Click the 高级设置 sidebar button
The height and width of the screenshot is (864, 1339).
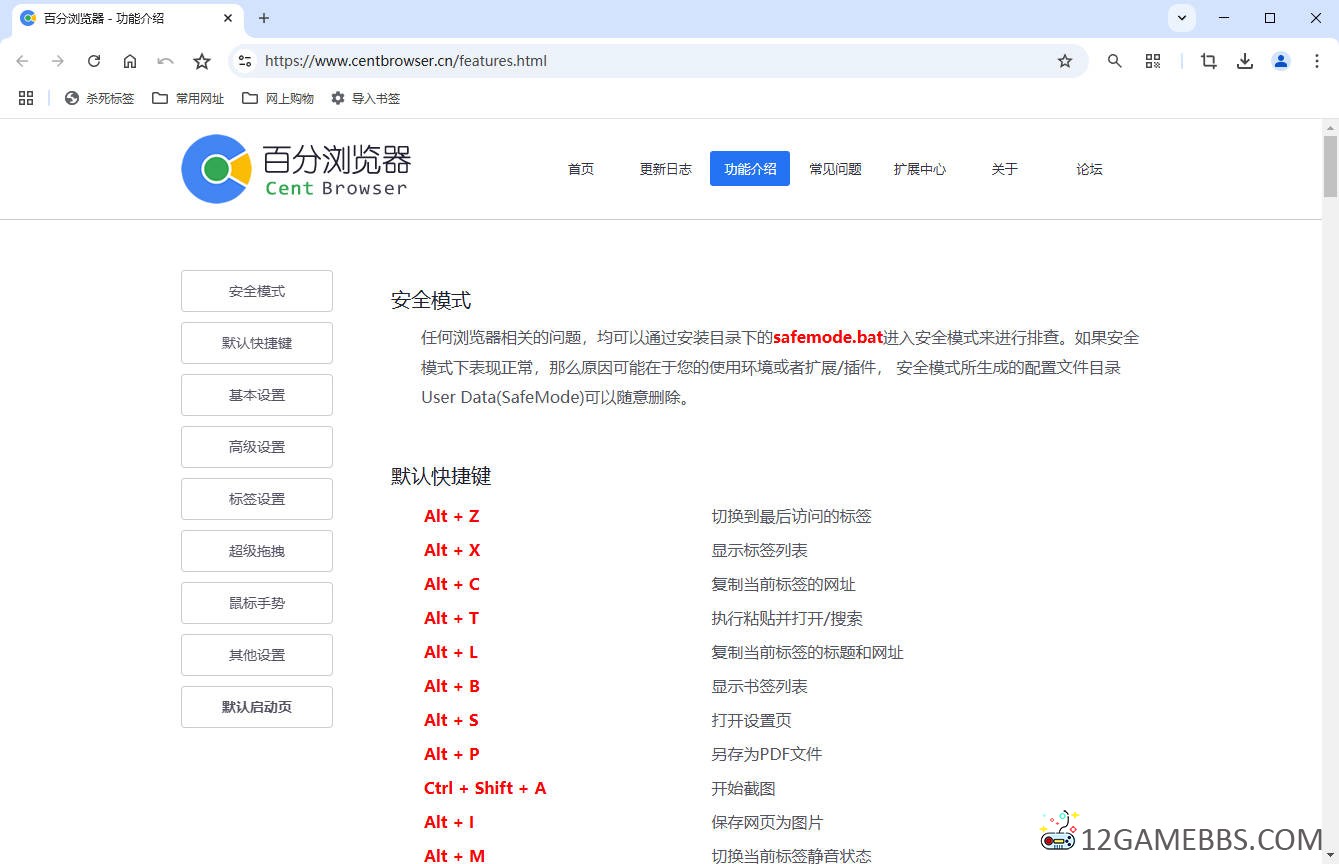tap(257, 447)
